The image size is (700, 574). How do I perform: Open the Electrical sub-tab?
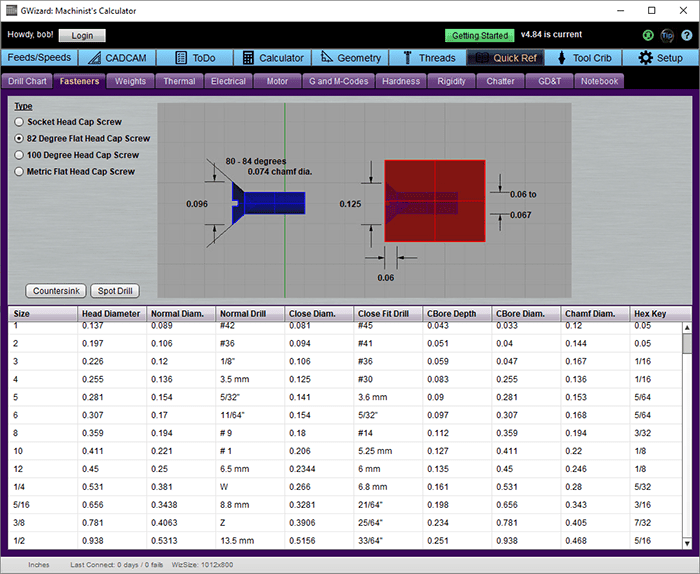click(x=228, y=81)
